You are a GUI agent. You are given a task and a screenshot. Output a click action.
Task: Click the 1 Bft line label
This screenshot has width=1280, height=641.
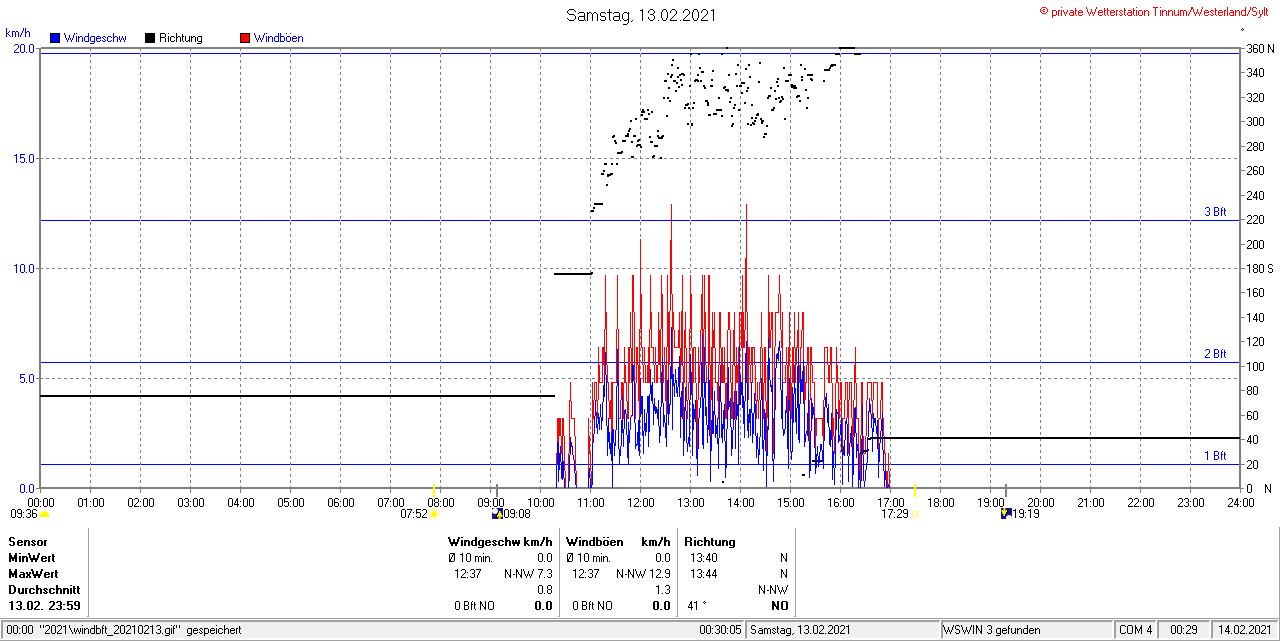tap(1215, 456)
